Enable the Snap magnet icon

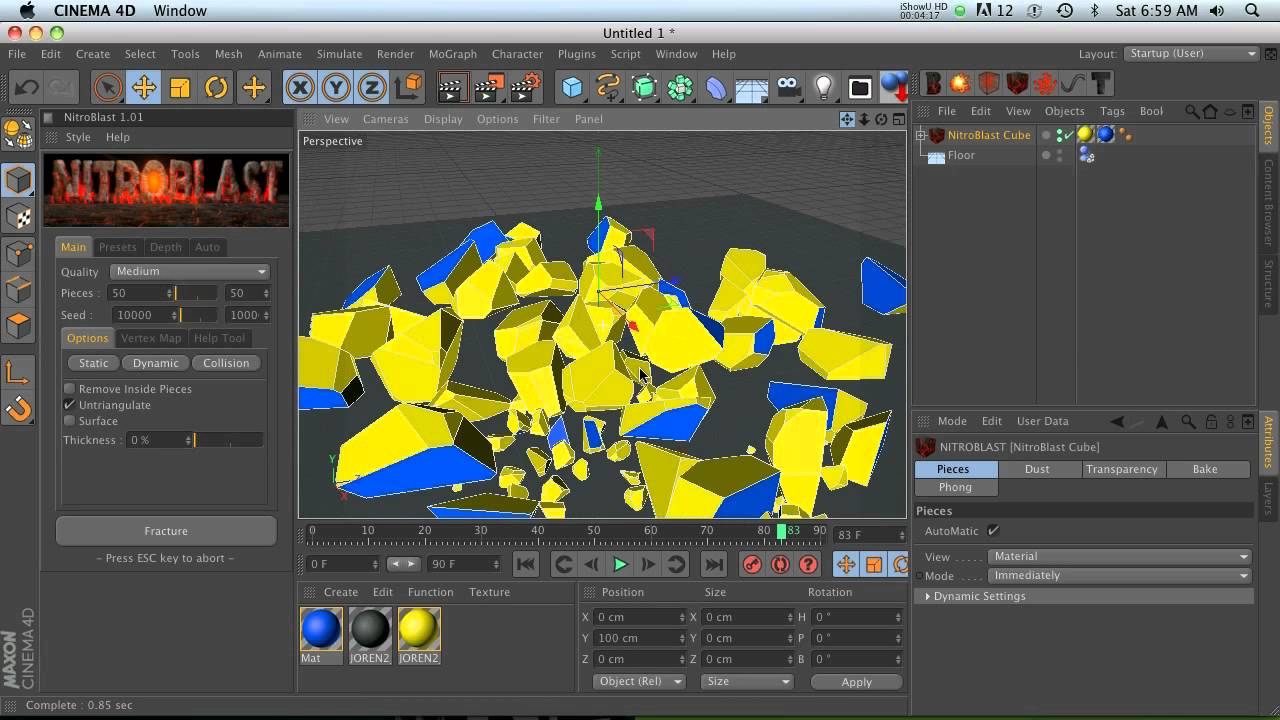18,408
